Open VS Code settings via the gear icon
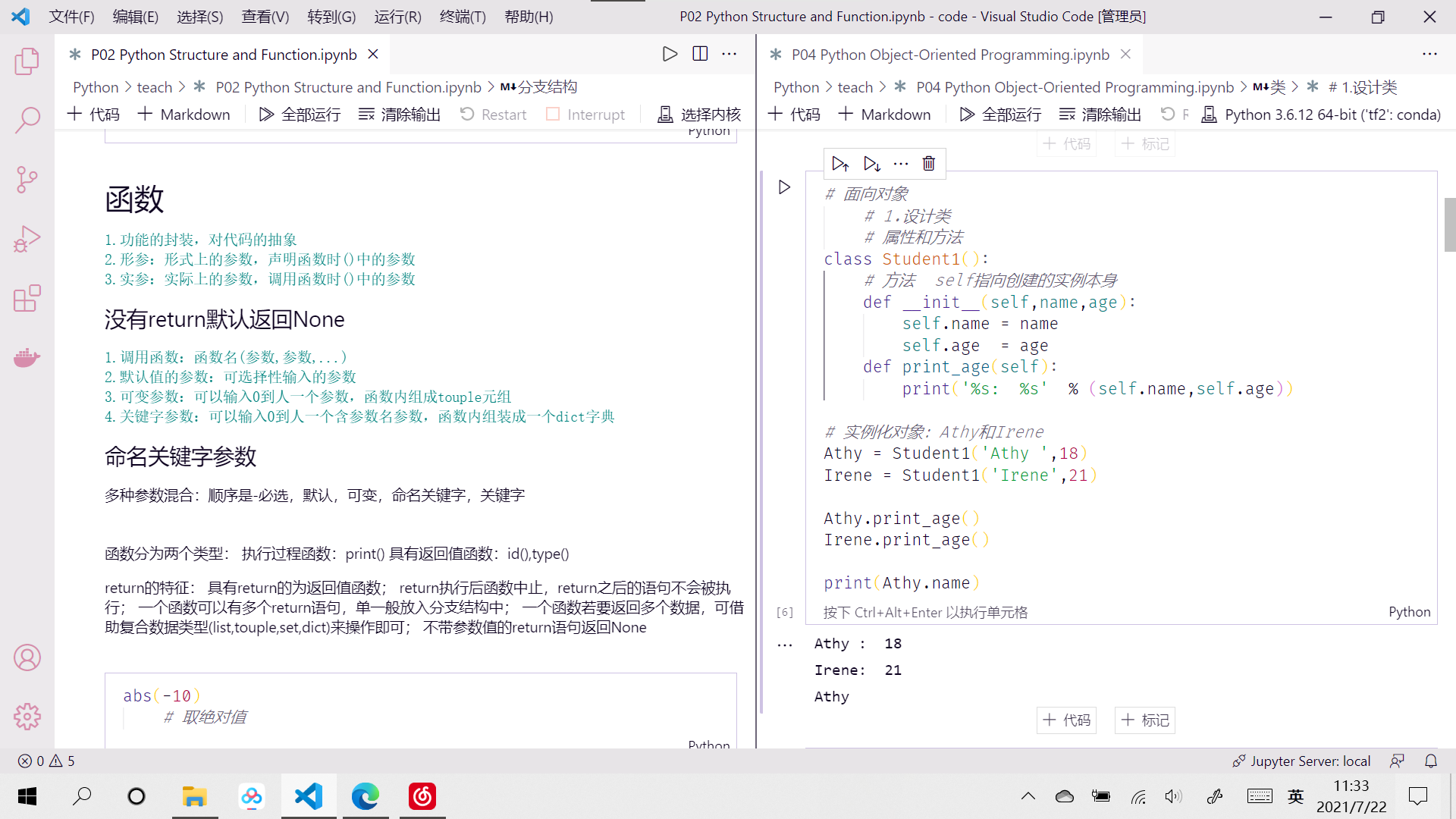Image resolution: width=1456 pixels, height=819 pixels. tap(27, 717)
